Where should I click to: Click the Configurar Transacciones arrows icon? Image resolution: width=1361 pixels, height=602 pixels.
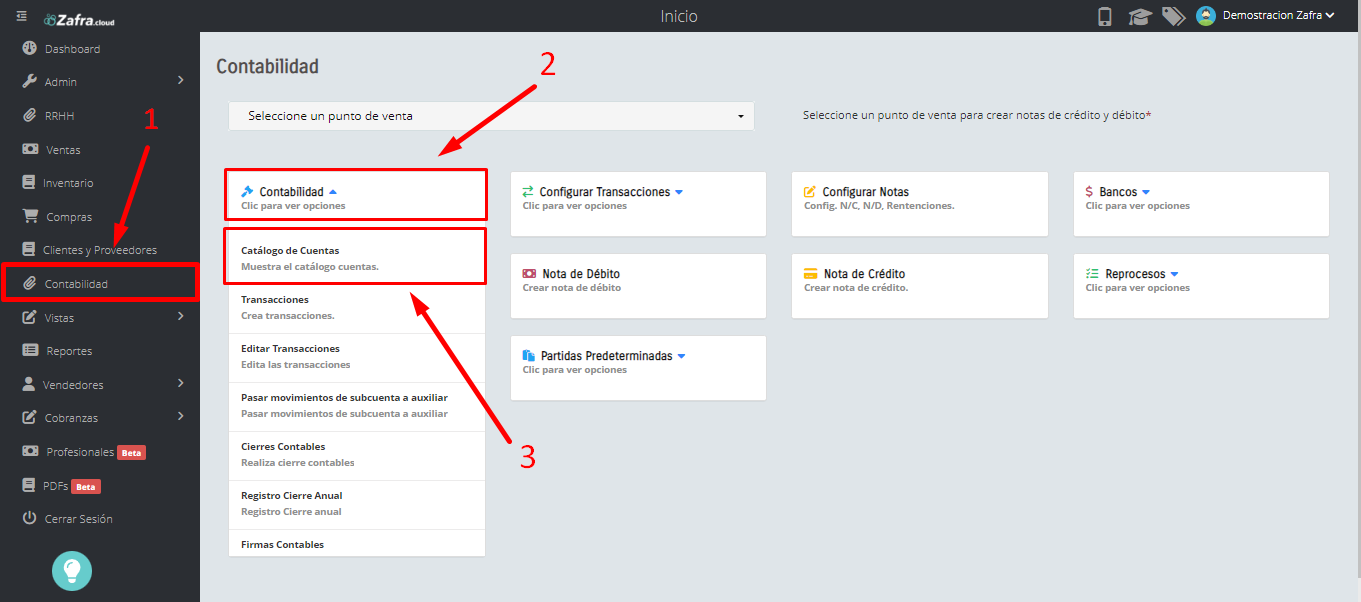click(529, 192)
